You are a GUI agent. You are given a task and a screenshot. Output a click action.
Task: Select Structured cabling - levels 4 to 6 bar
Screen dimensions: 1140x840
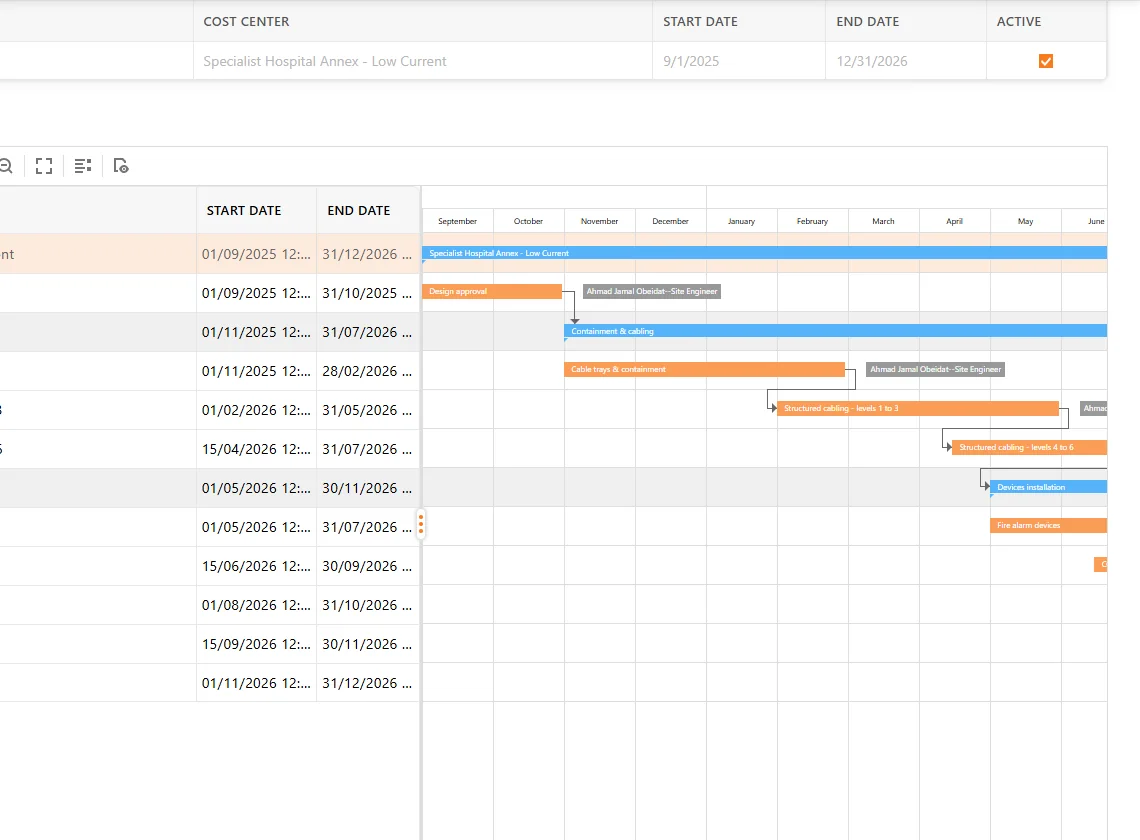(x=1029, y=447)
